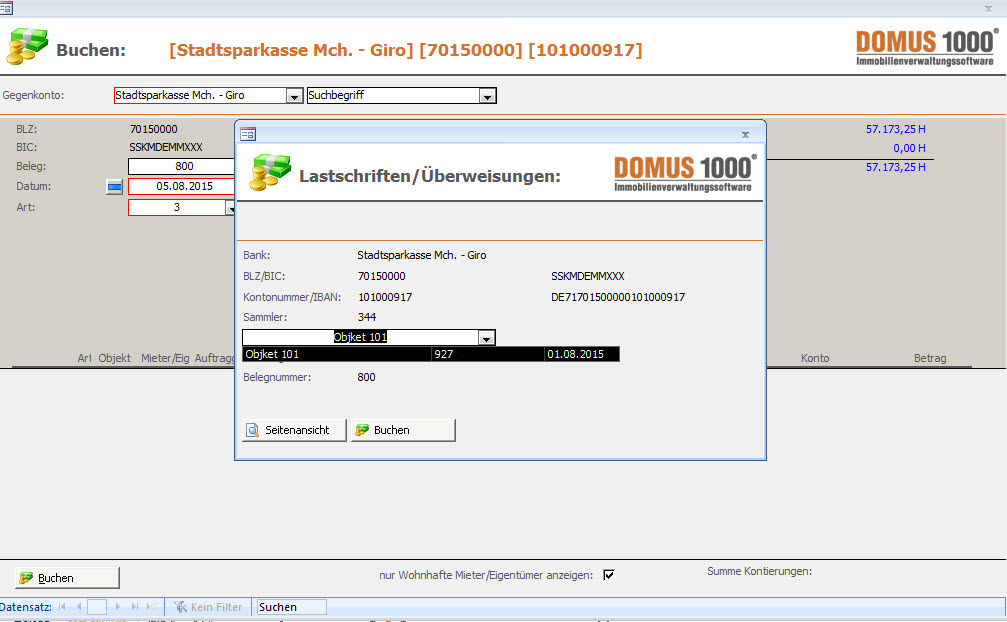Go to last record navigation arrow
Screen dimensions: 1007x622
tap(135, 607)
